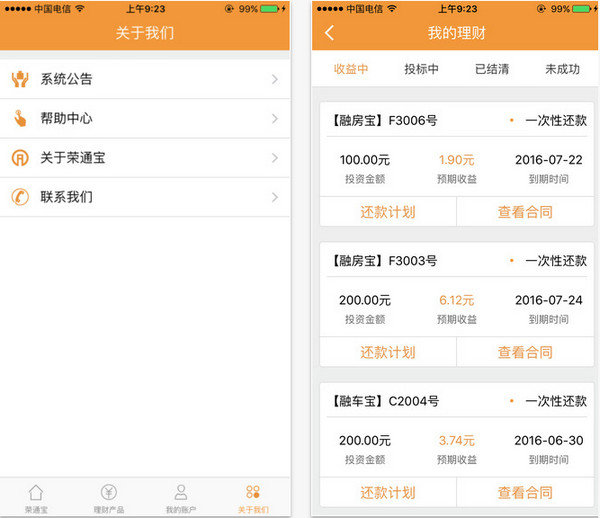Tap 一次性还款 label on F3003号 card
Screen dimensions: 600x518
[556, 261]
